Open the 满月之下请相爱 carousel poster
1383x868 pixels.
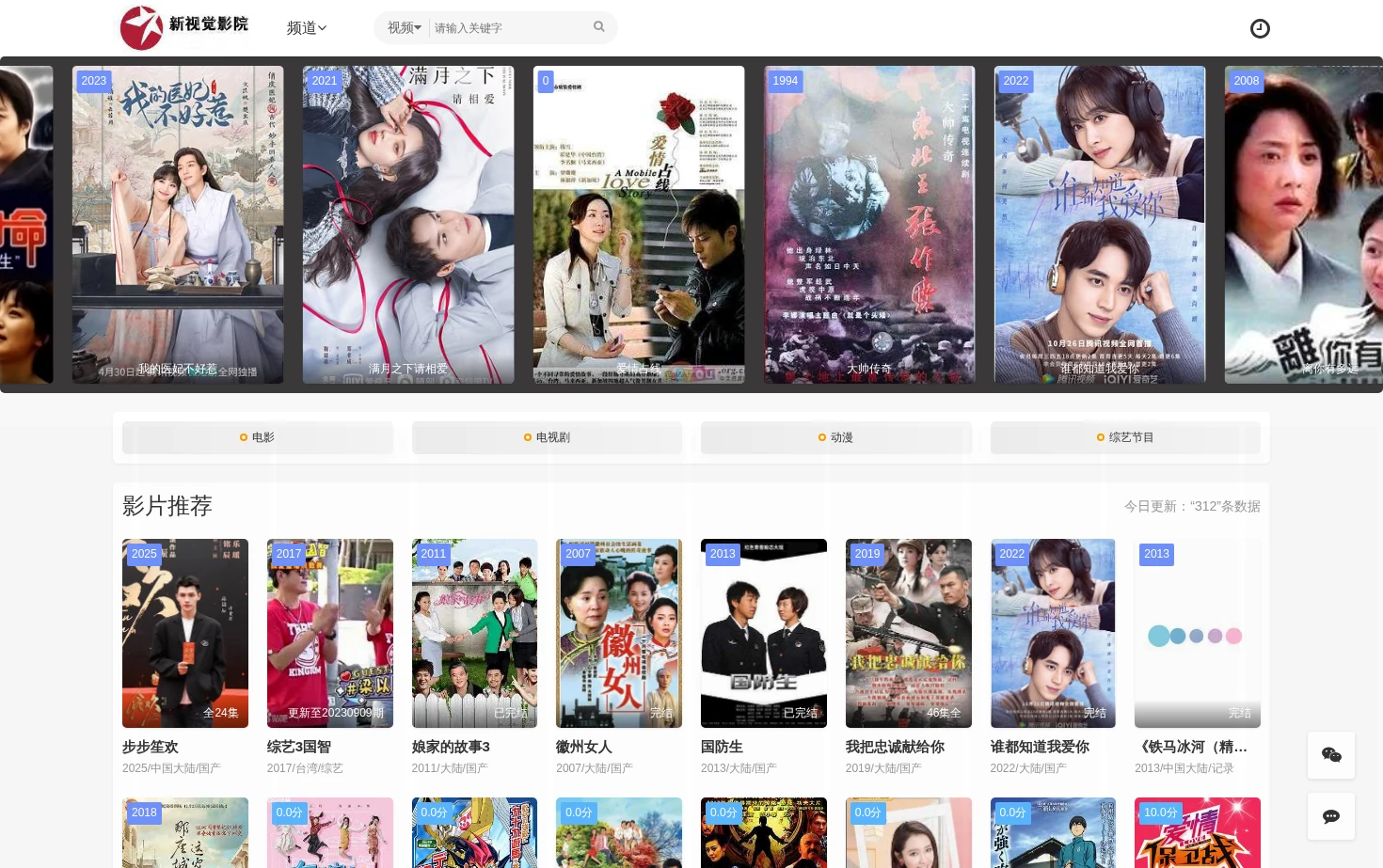click(x=408, y=225)
